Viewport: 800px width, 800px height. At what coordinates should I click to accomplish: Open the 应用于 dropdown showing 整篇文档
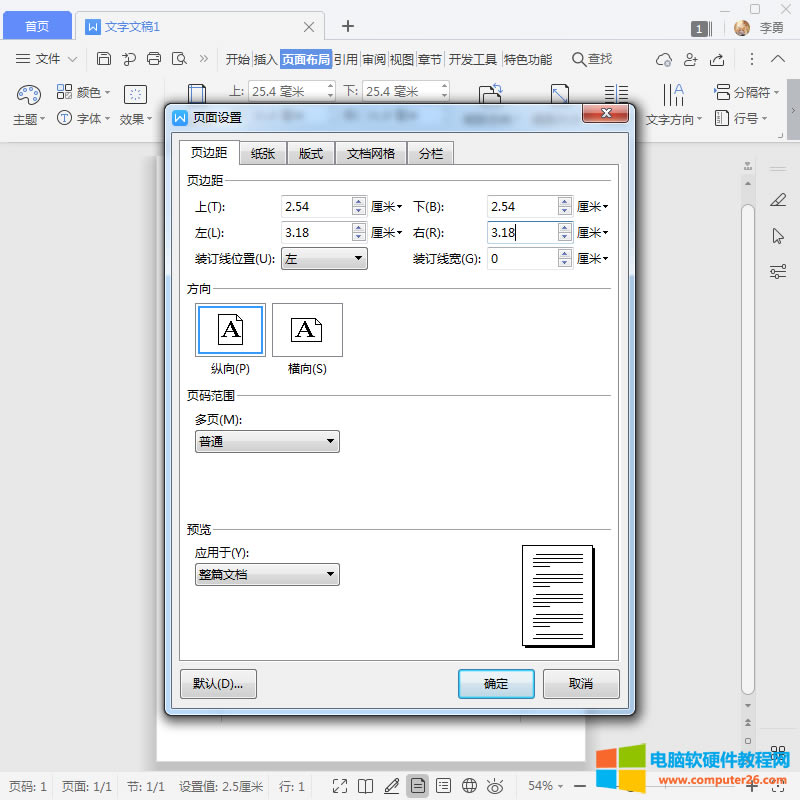click(x=267, y=575)
